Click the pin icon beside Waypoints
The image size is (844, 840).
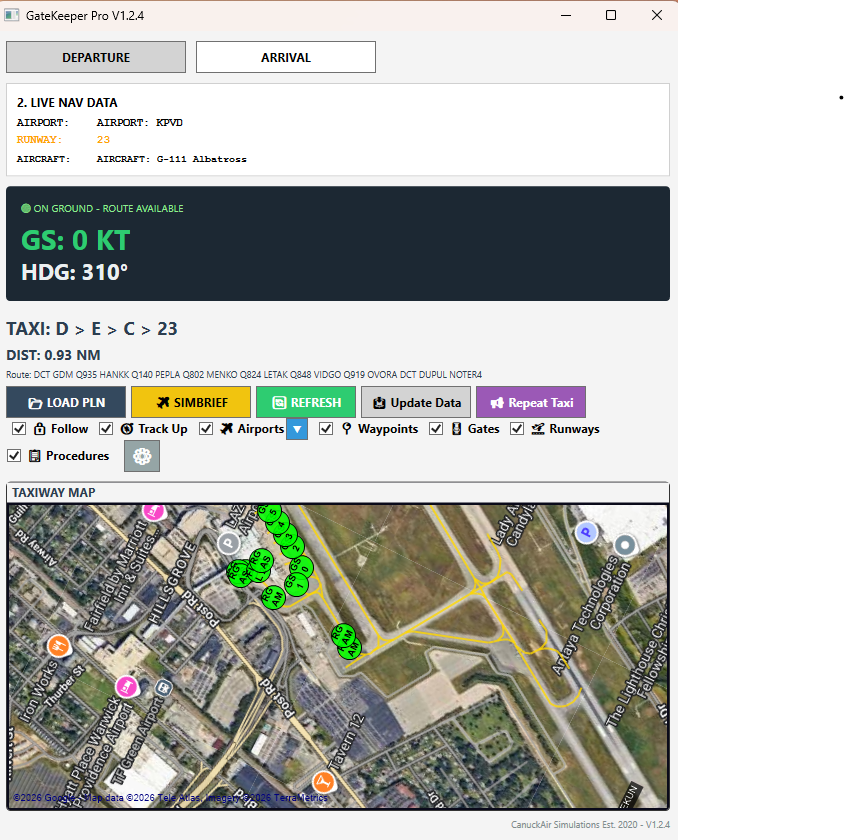click(x=347, y=429)
